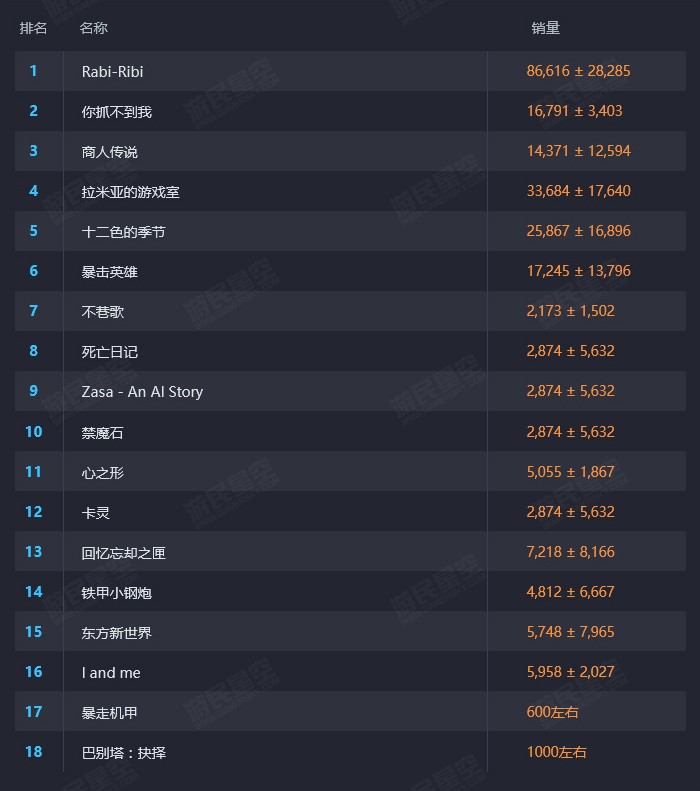Open the 商人传说 entry

[109, 152]
